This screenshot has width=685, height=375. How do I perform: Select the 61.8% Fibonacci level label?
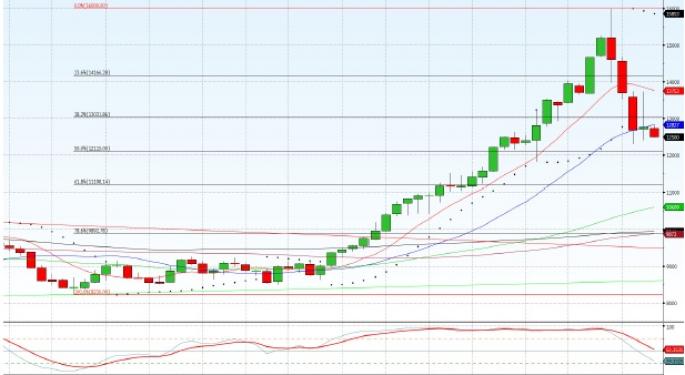click(x=92, y=181)
